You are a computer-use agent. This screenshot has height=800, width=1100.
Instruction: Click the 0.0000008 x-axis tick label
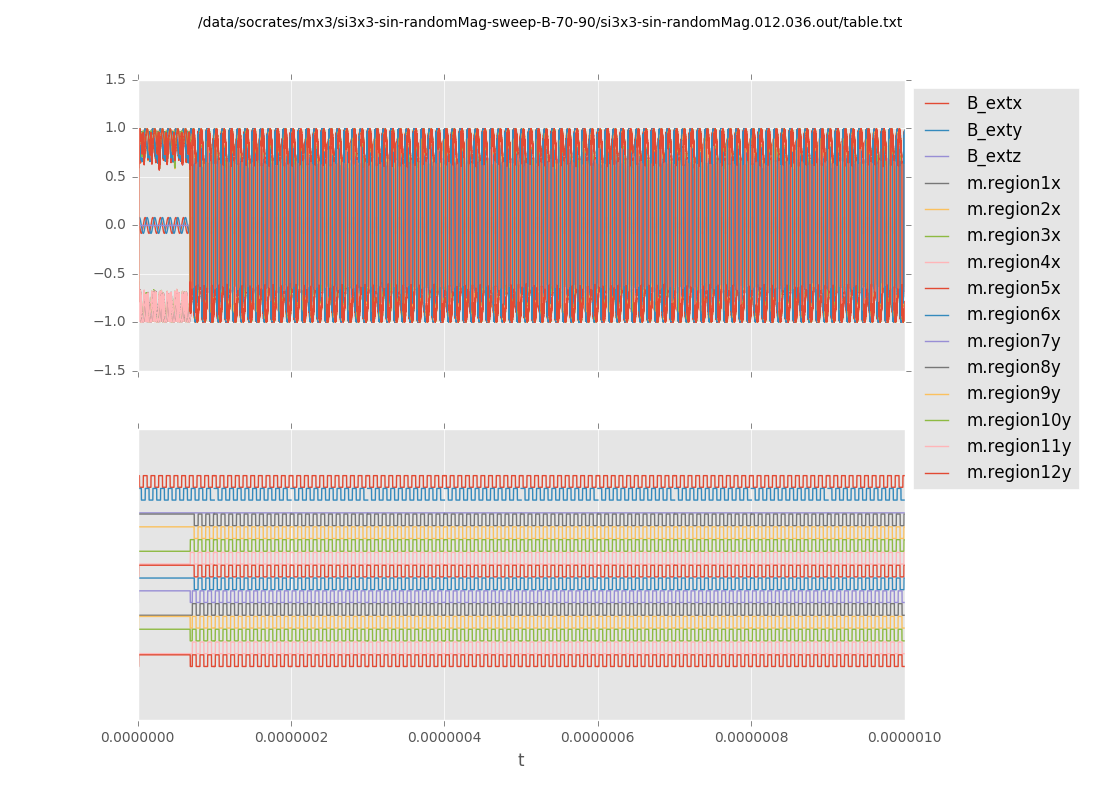[x=751, y=737]
